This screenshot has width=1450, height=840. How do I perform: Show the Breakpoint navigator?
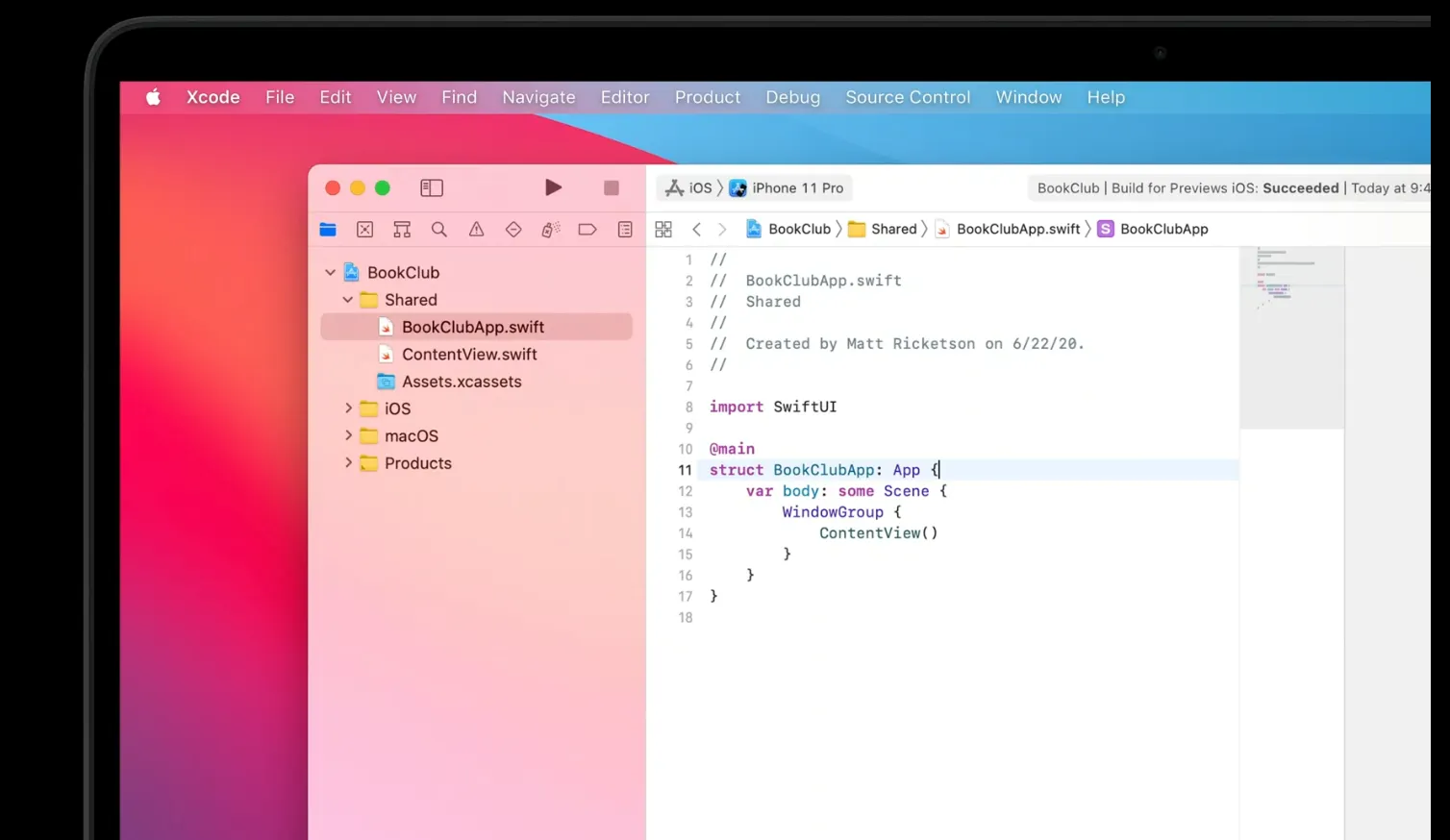587,230
